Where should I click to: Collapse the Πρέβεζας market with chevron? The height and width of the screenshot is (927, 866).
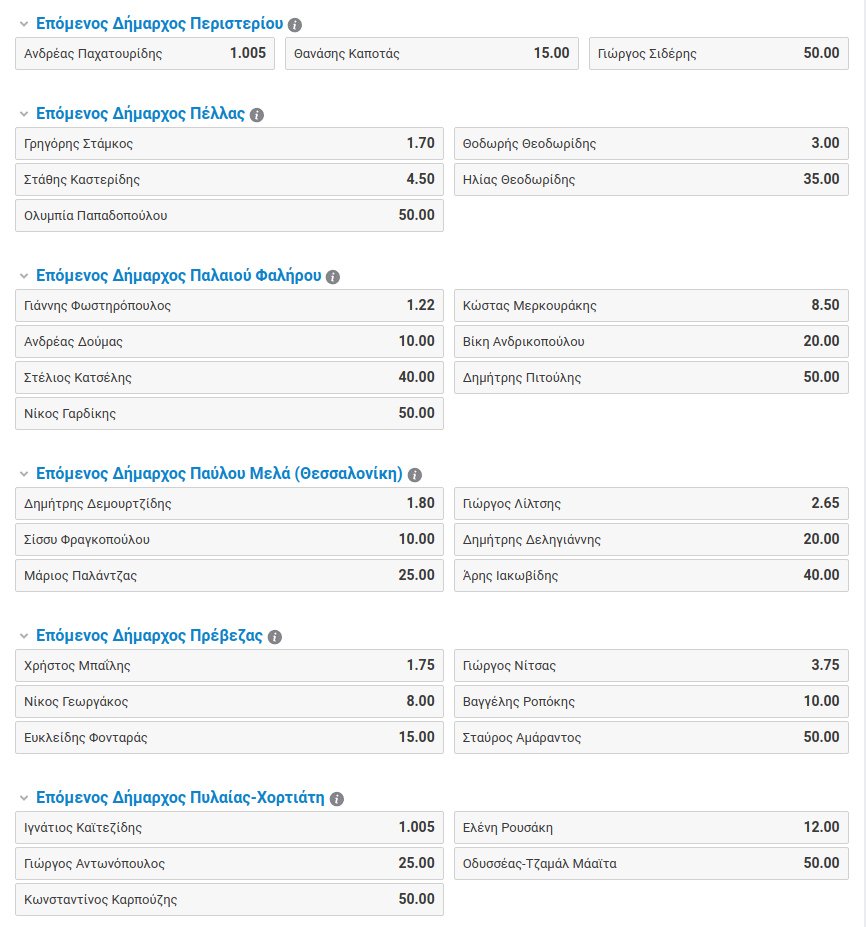click(24, 636)
